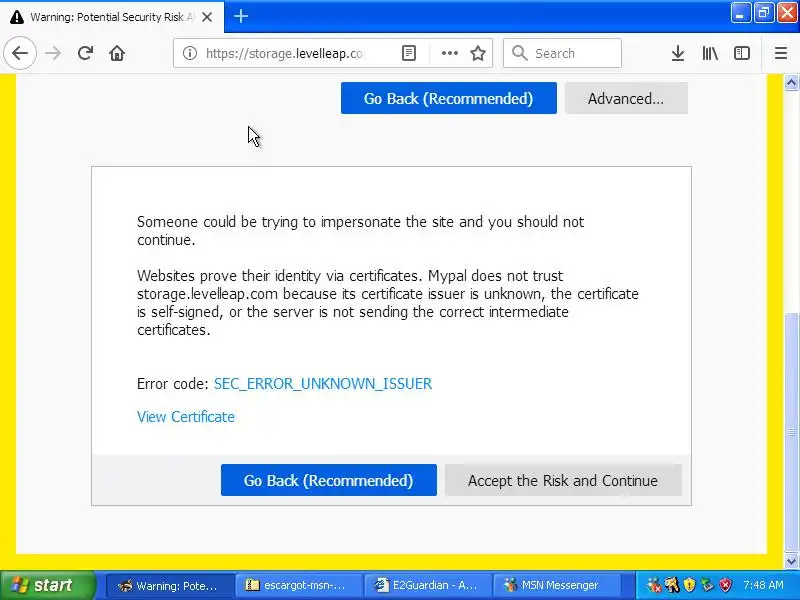Open SEC_ERROR_UNKNOWN_ISSUER error code link

323,384
